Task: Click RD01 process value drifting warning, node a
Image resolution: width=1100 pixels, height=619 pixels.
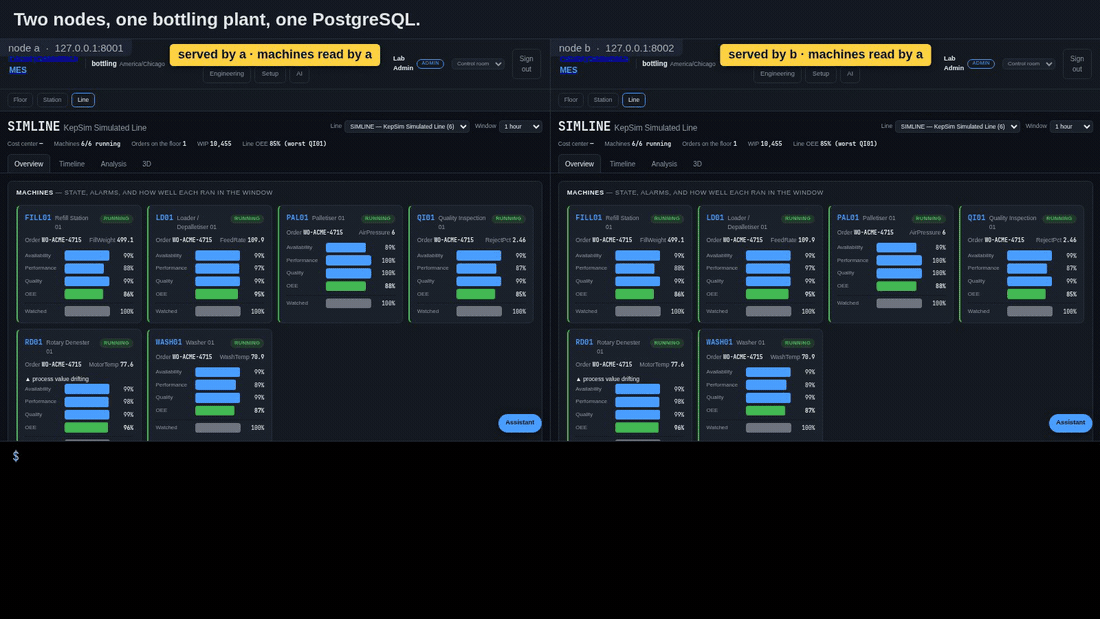Action: (x=58, y=379)
